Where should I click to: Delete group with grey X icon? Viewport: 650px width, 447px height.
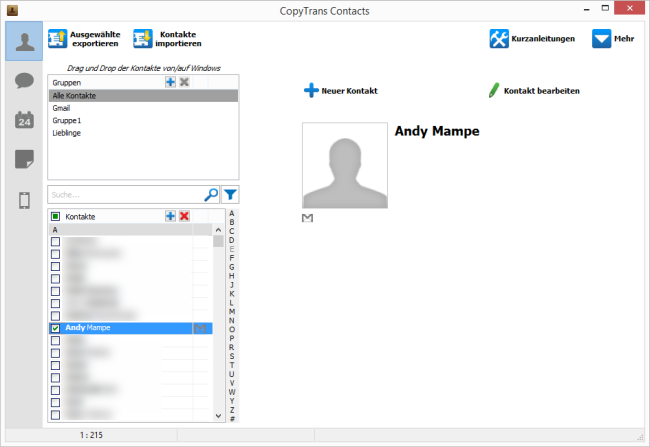pyautogui.click(x=184, y=82)
